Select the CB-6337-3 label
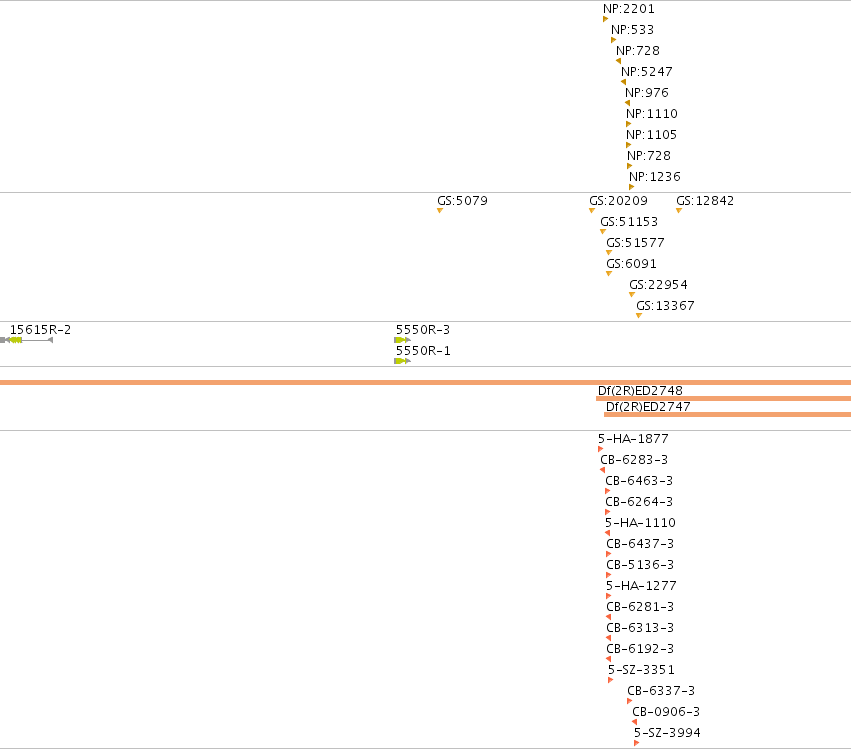 [661, 691]
